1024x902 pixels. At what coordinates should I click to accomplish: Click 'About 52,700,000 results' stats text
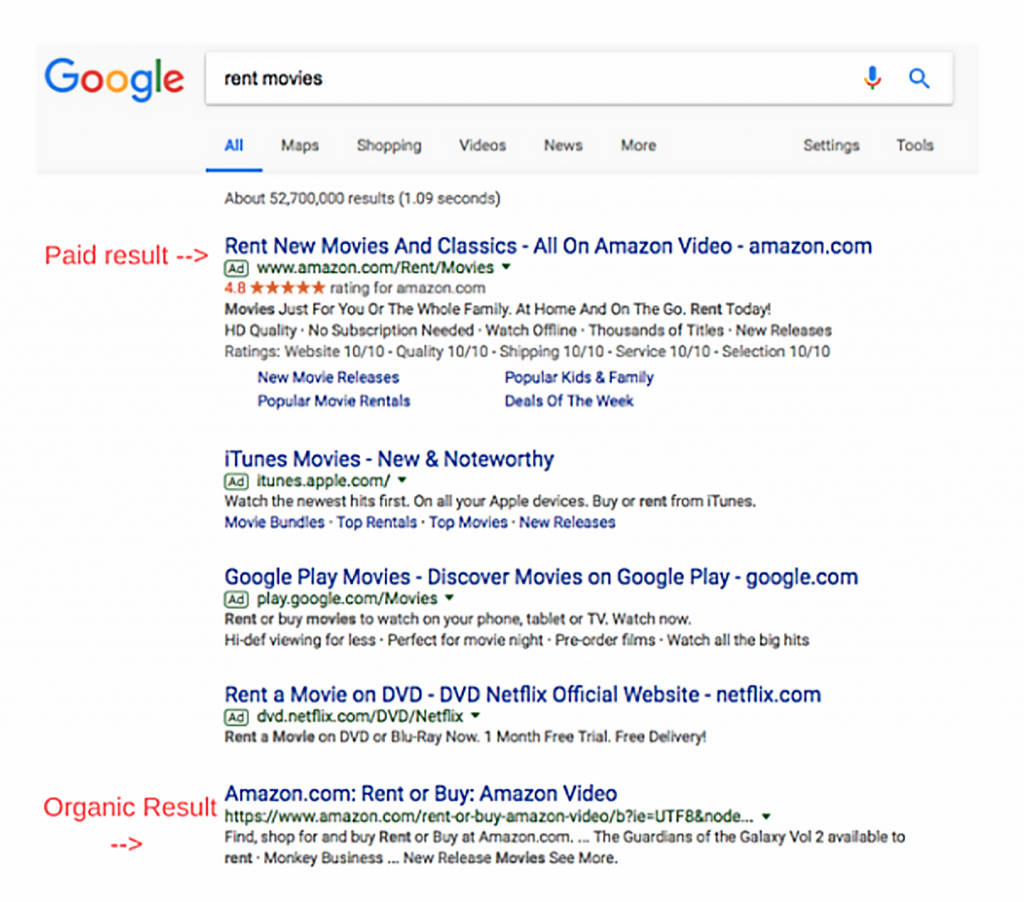point(362,199)
